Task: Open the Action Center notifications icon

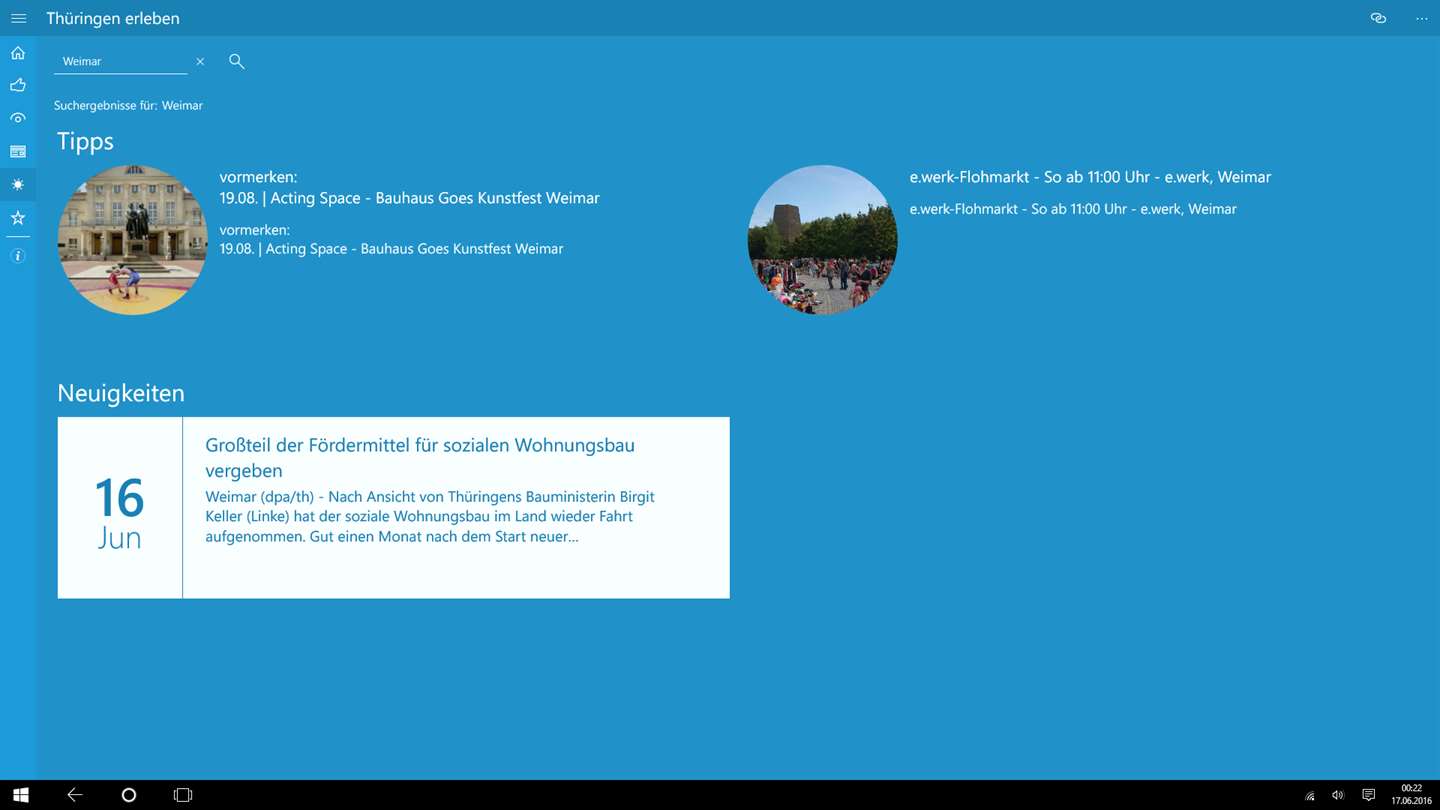Action: pos(1369,796)
